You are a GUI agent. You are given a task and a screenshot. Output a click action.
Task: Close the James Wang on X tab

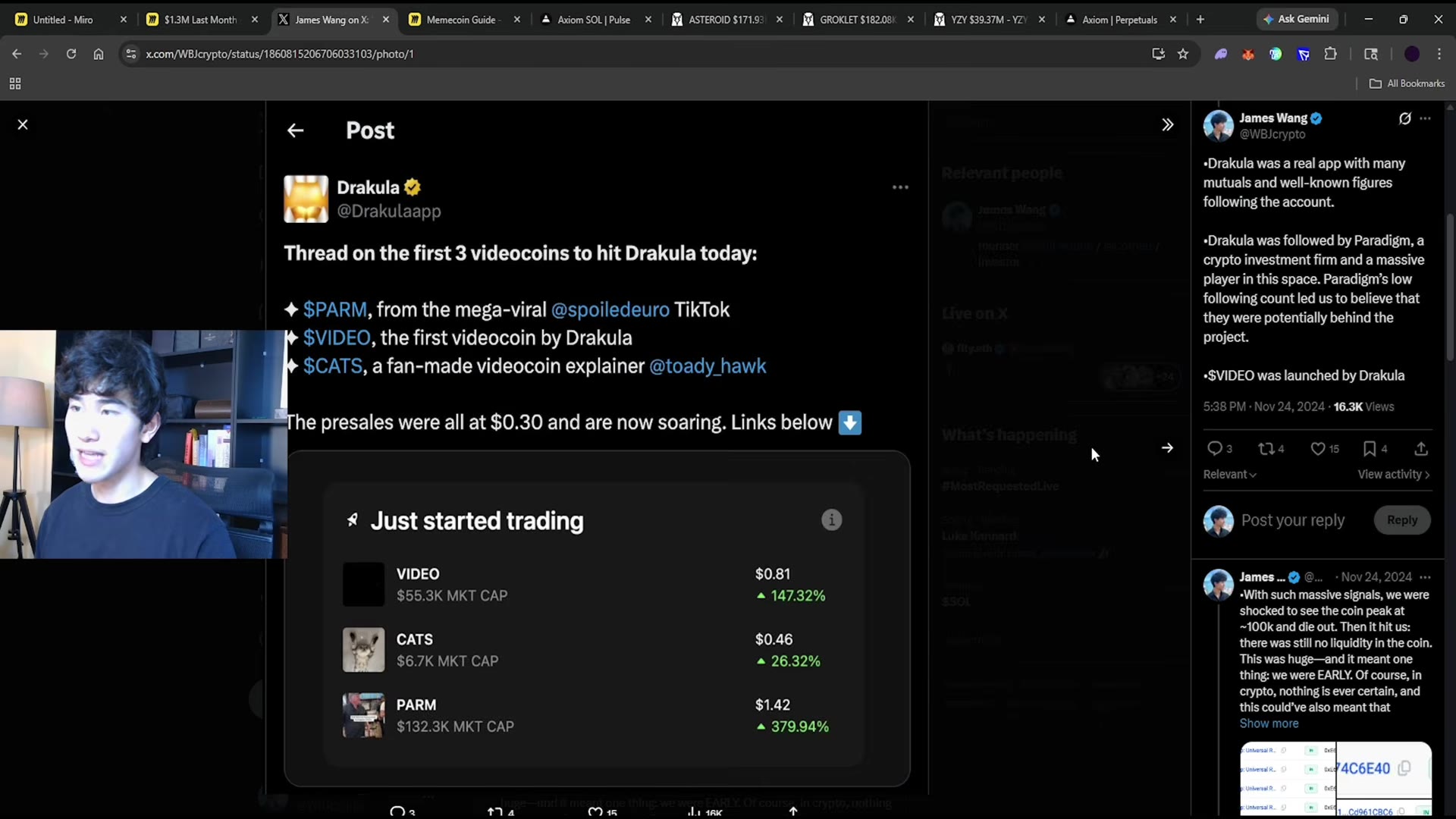click(x=386, y=20)
